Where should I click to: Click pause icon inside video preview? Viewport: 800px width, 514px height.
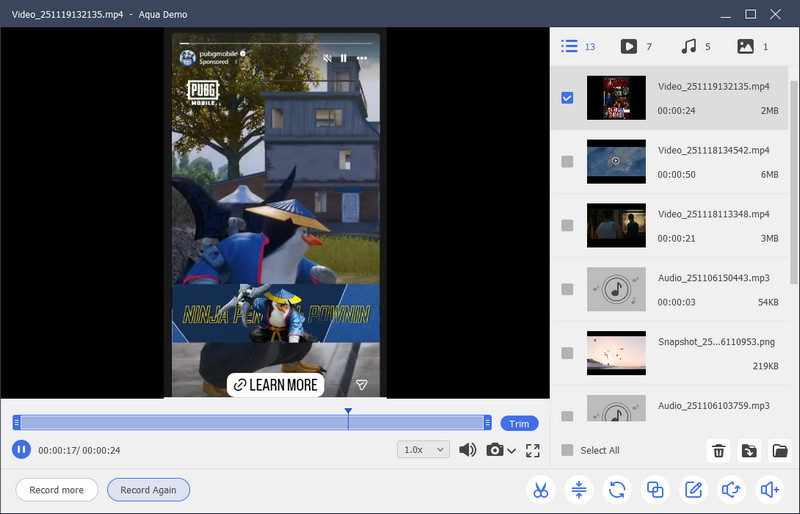point(343,58)
